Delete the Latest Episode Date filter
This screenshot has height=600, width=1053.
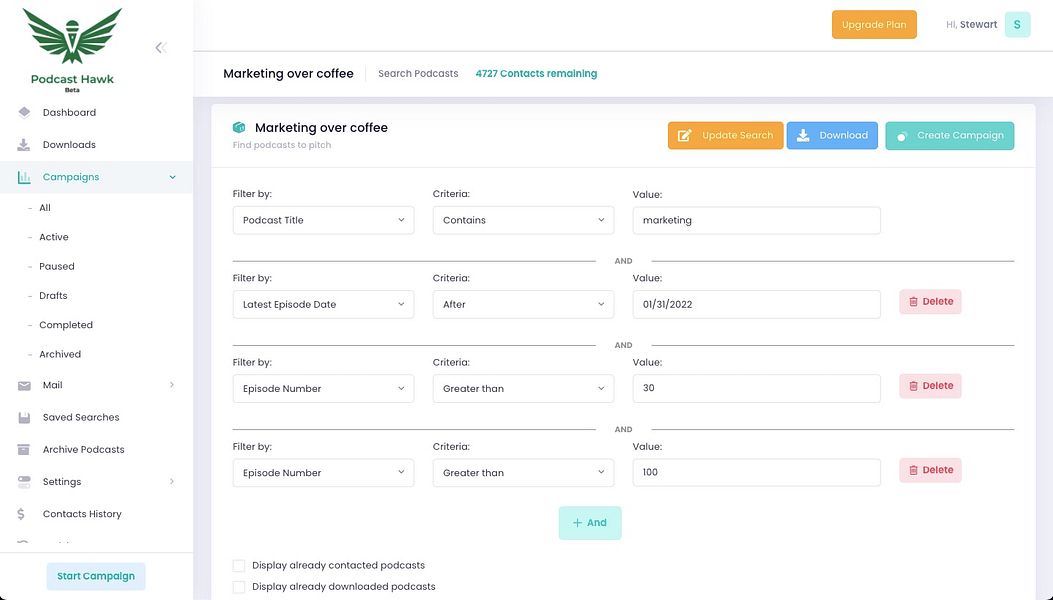tap(930, 302)
